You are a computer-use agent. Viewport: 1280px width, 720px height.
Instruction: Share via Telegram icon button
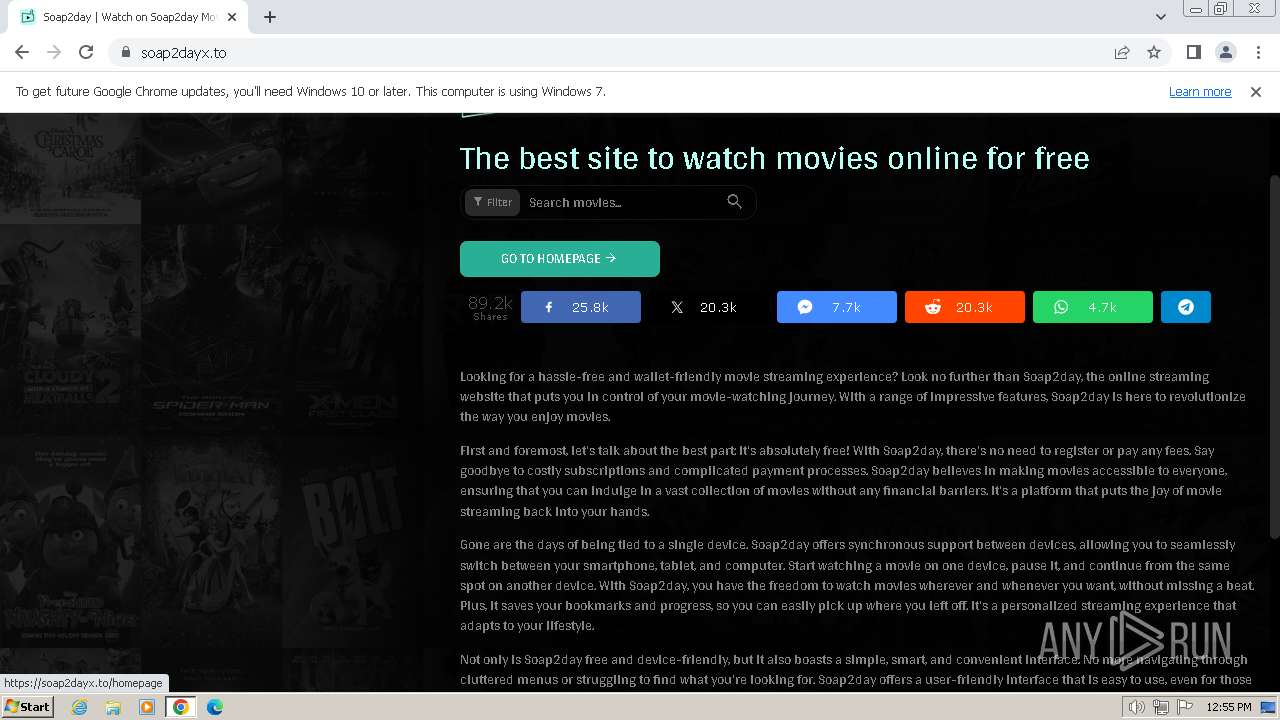tap(1186, 307)
